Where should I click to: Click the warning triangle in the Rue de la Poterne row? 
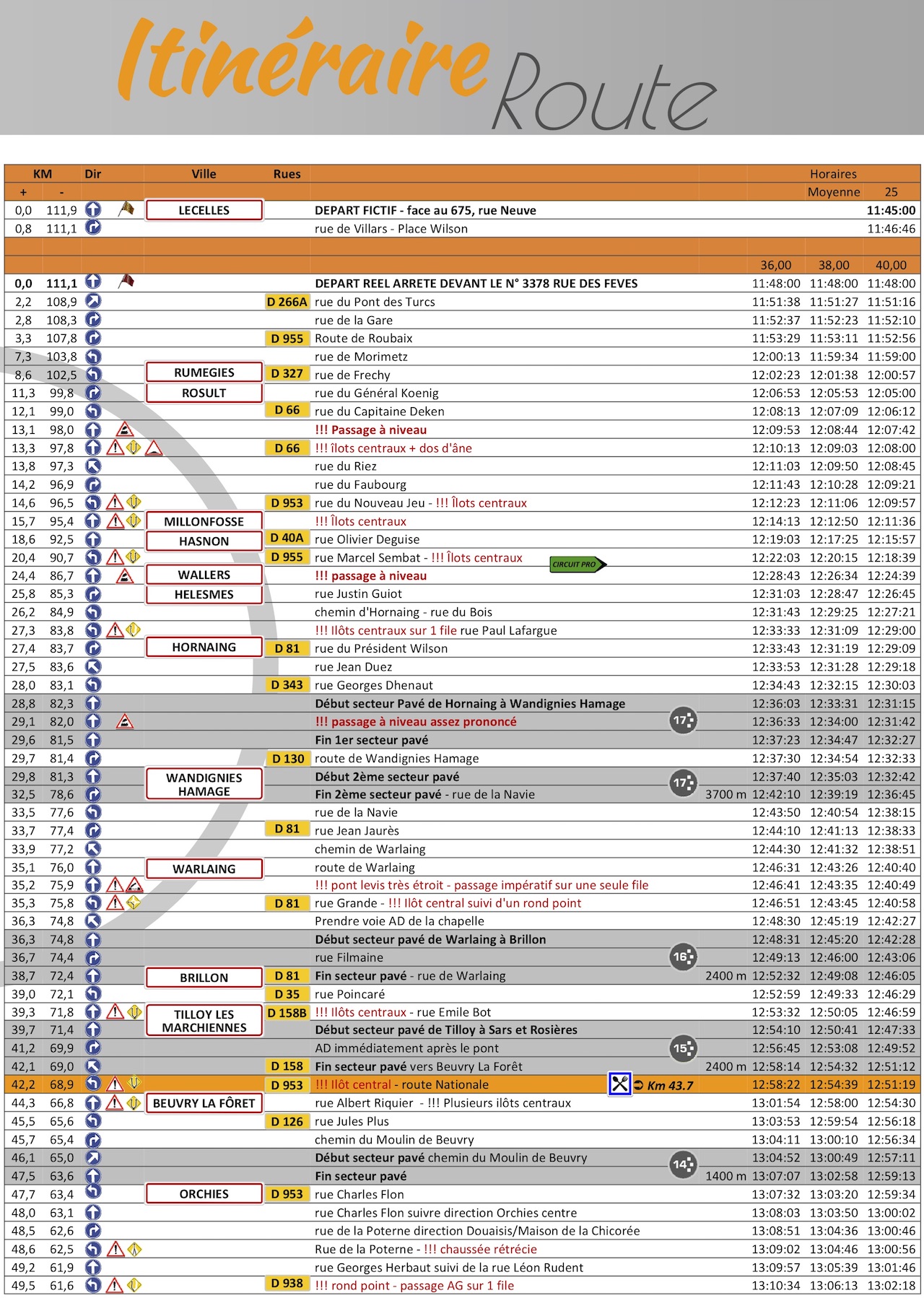coord(115,1249)
